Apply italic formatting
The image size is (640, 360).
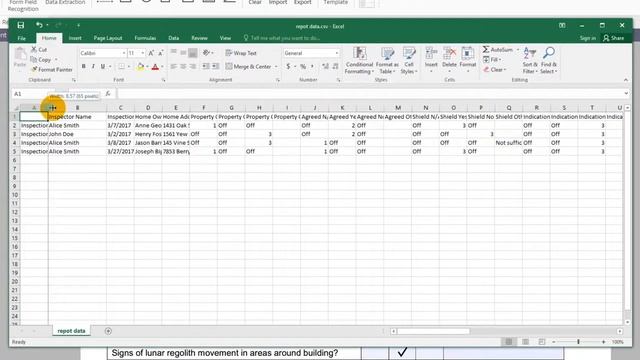(x=93, y=67)
